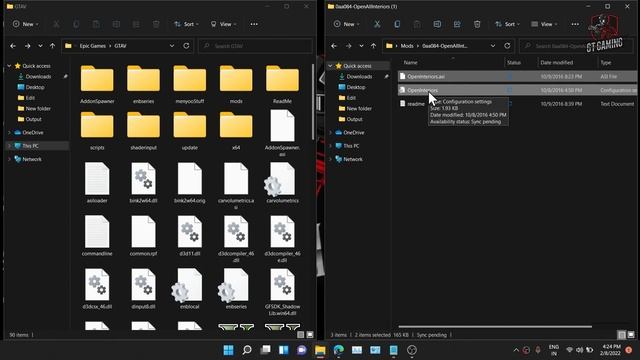Open the AddonSpawner folder in GTAV window
Viewport: 640px width, 360px height.
97,85
